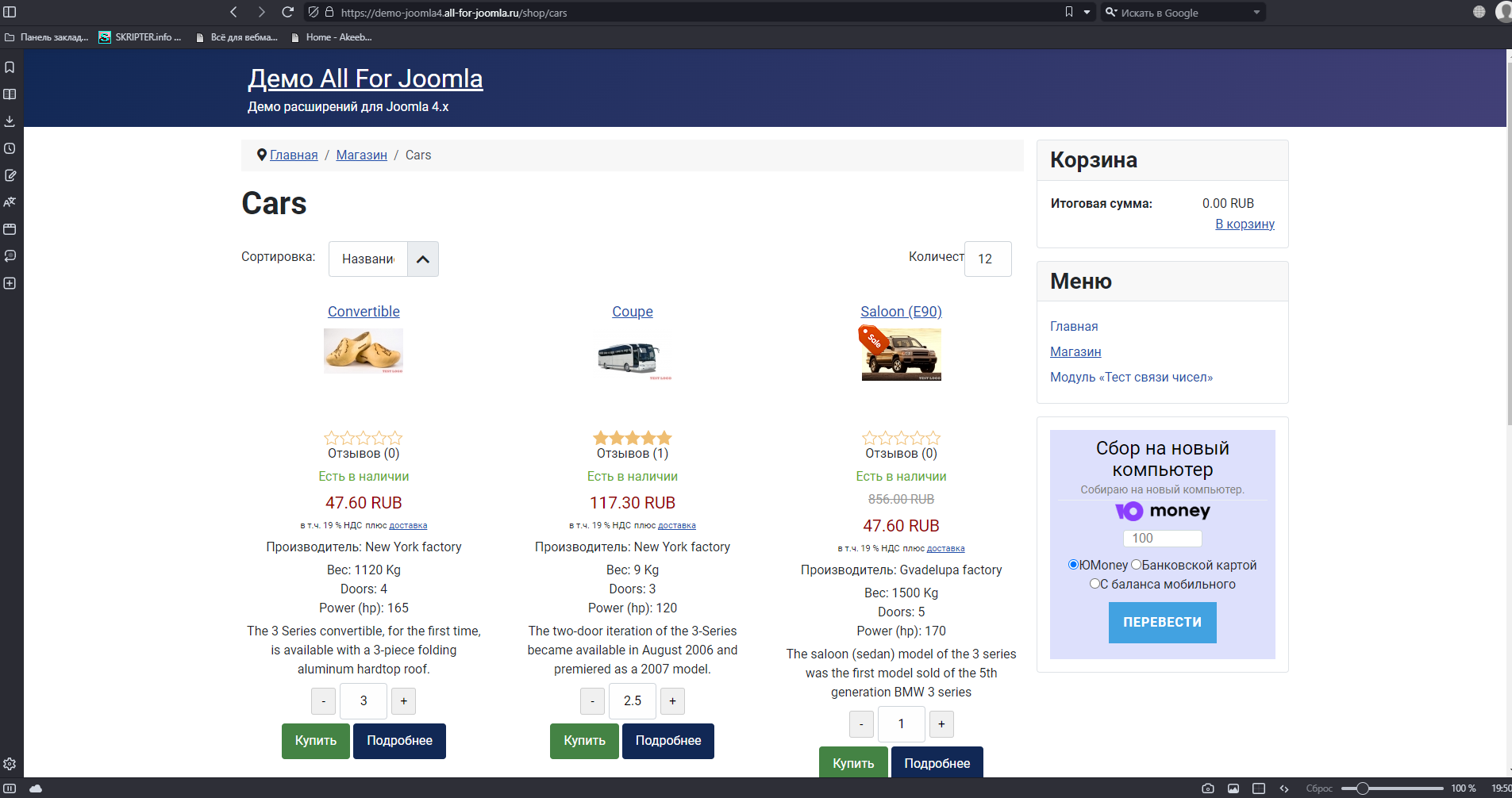Viewport: 1512px width, 798px height.
Task: Decrease Coupe quantity with minus
Action: [592, 701]
